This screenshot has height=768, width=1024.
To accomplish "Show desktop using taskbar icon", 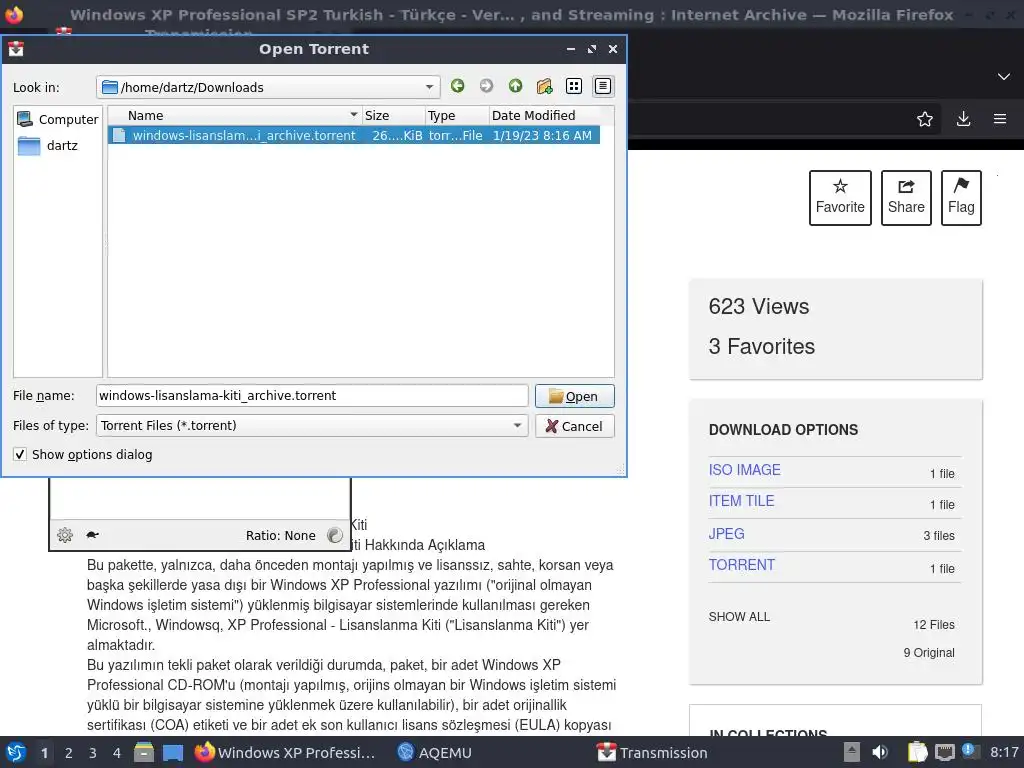I will point(172,752).
